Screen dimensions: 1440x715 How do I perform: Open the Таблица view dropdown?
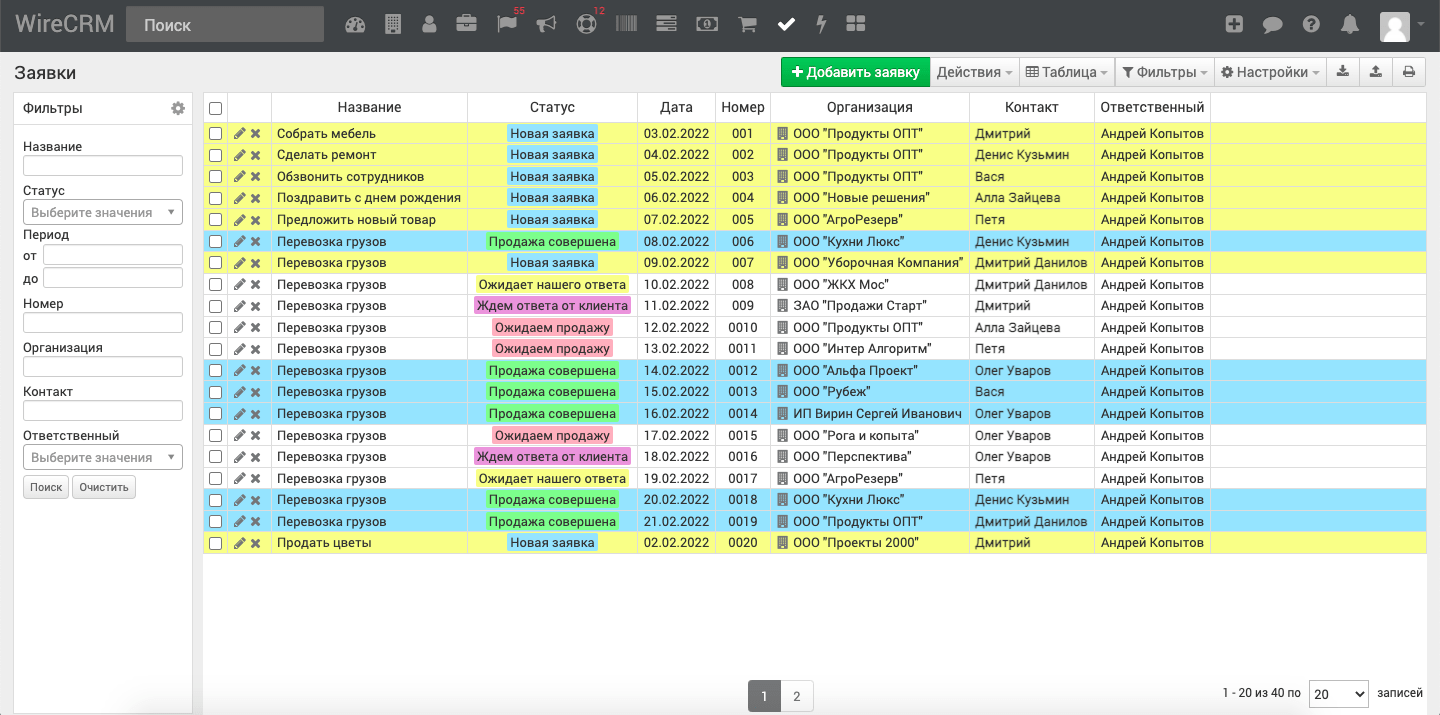click(1066, 72)
